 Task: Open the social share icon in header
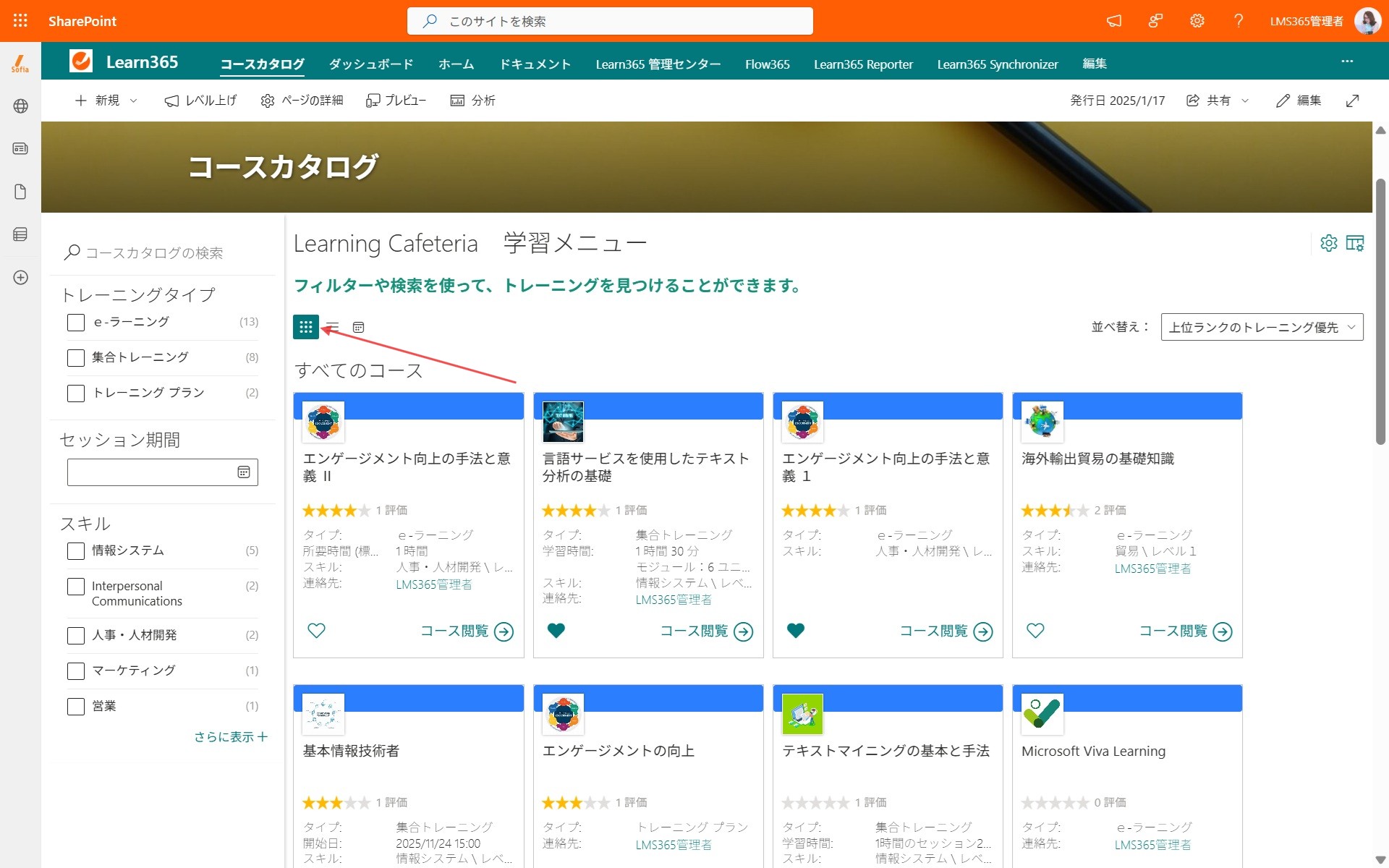pos(1155,21)
